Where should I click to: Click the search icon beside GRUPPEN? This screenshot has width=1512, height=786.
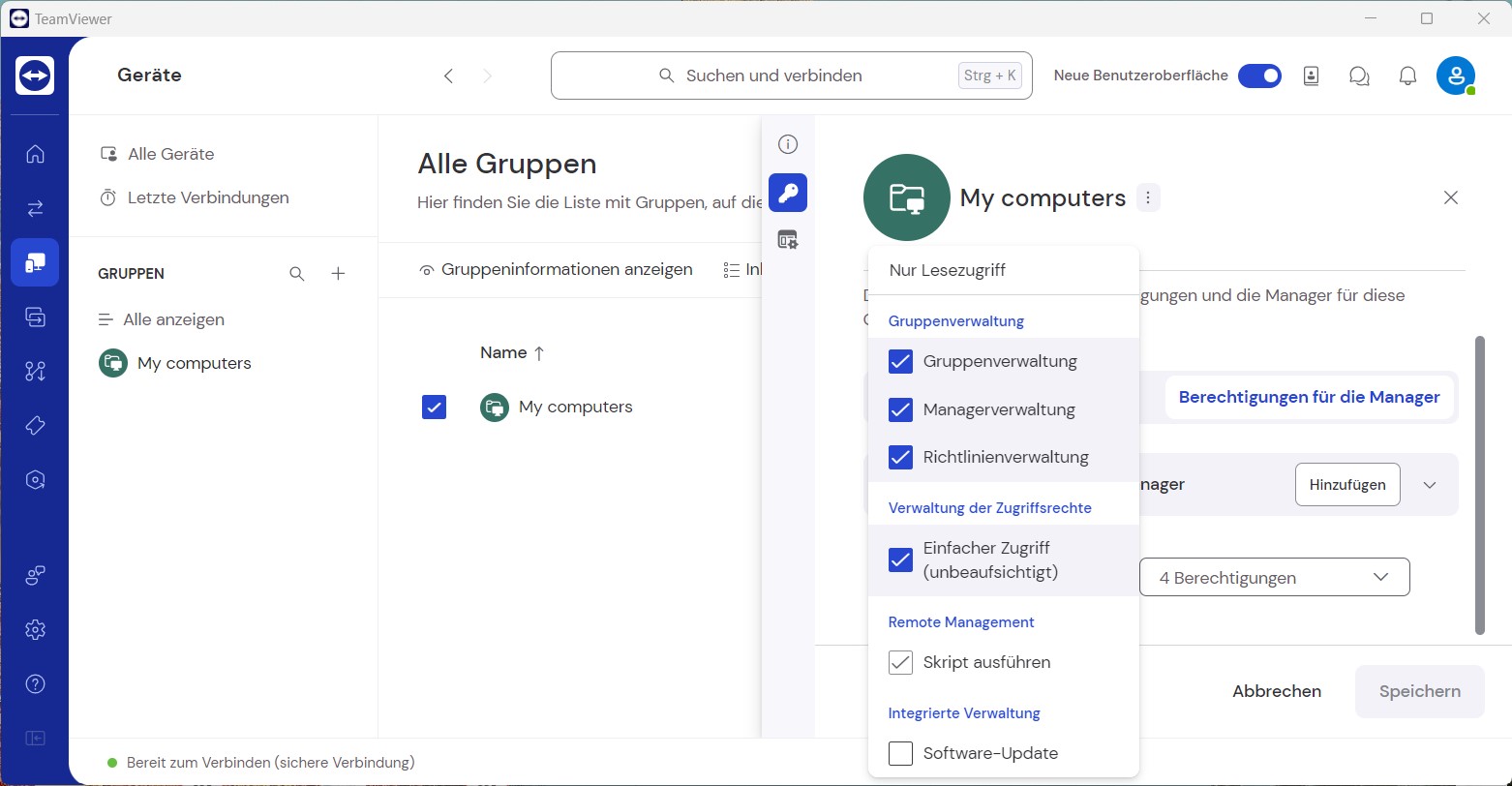(297, 274)
